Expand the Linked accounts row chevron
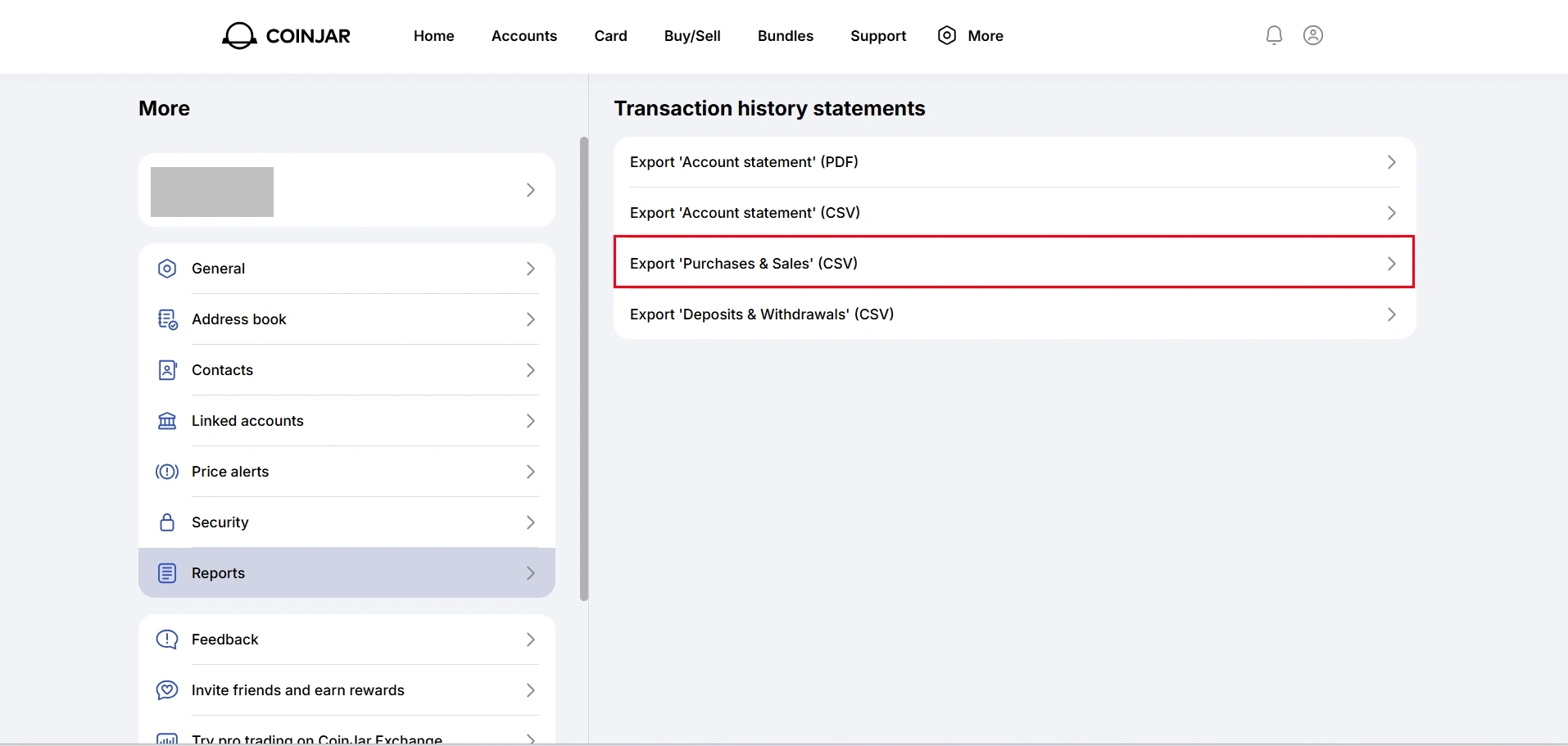This screenshot has height=746, width=1568. click(x=531, y=421)
